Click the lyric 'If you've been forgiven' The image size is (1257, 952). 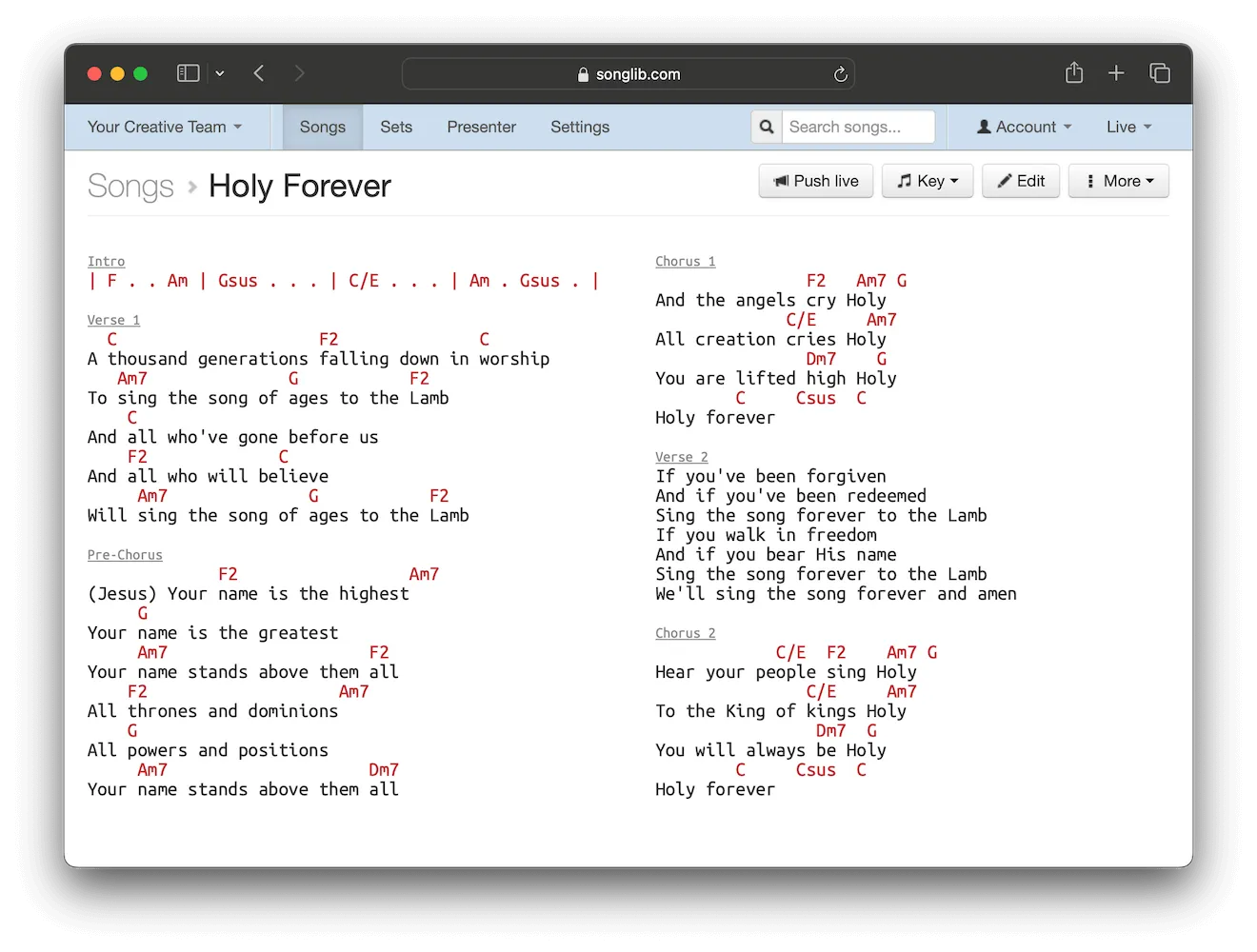(770, 476)
